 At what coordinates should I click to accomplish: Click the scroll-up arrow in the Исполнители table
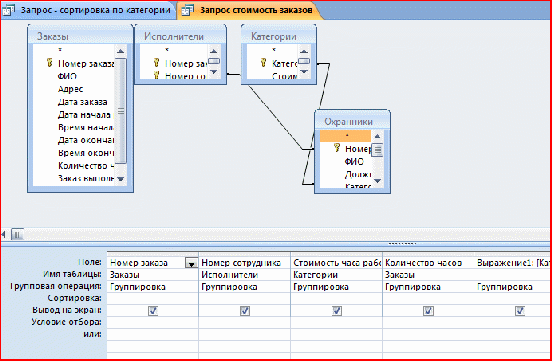coord(214,51)
